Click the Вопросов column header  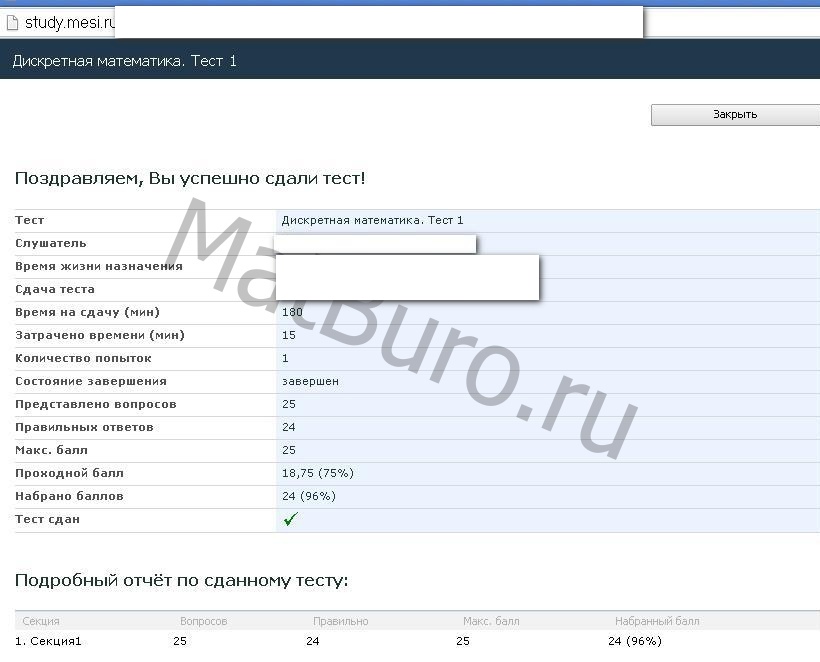click(x=203, y=621)
